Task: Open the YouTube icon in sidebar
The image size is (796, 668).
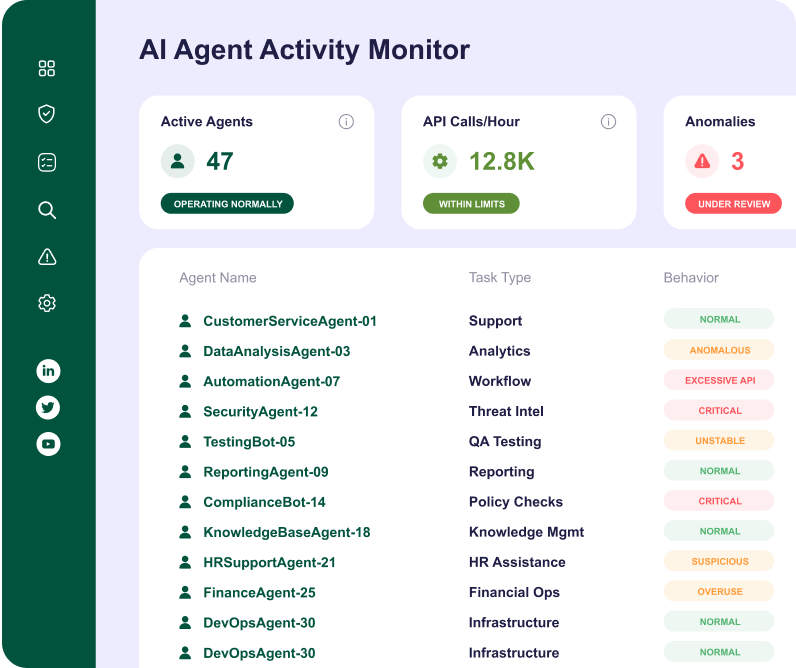Action: 48,444
